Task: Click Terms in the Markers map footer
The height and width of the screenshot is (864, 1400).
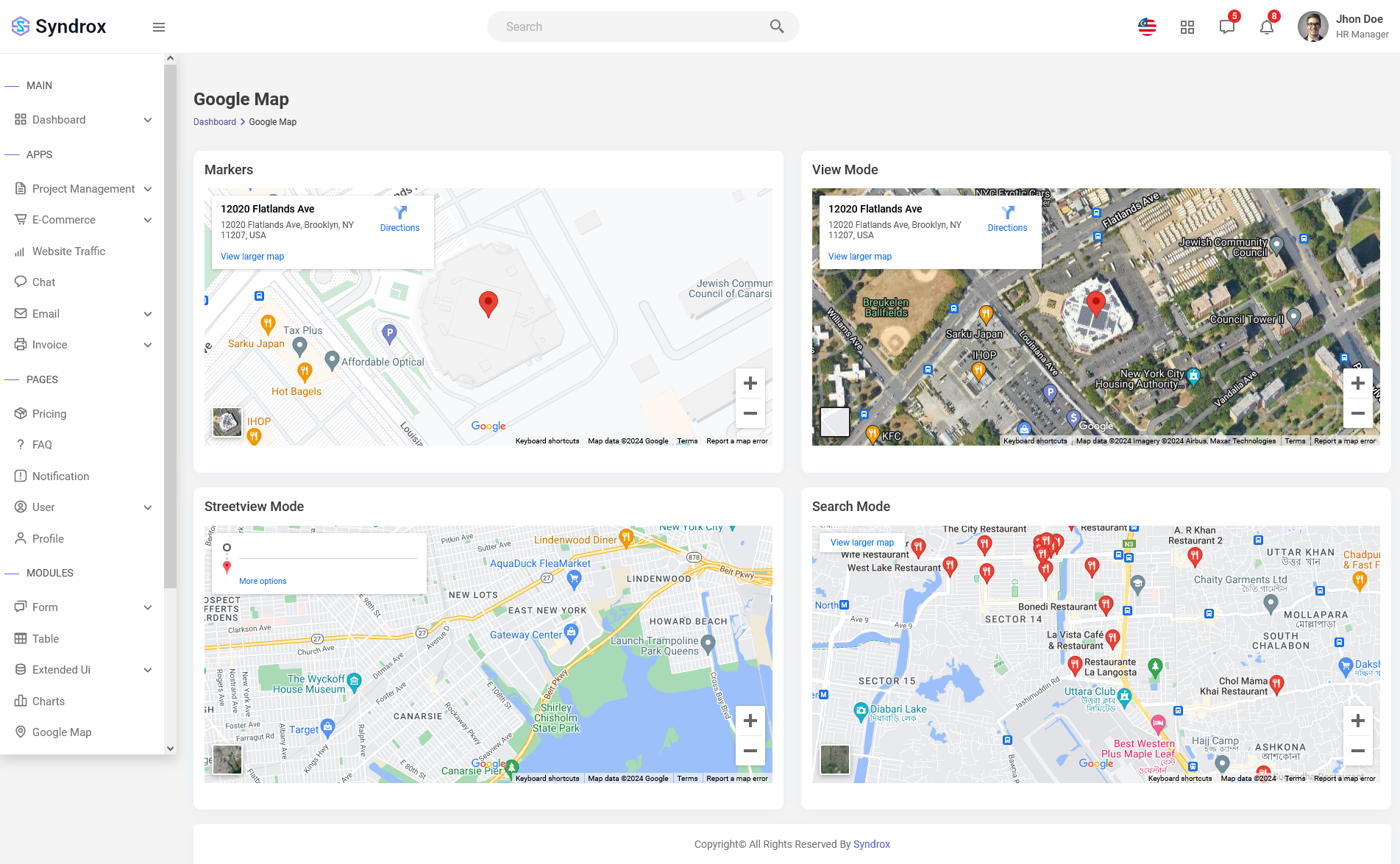Action: point(688,441)
